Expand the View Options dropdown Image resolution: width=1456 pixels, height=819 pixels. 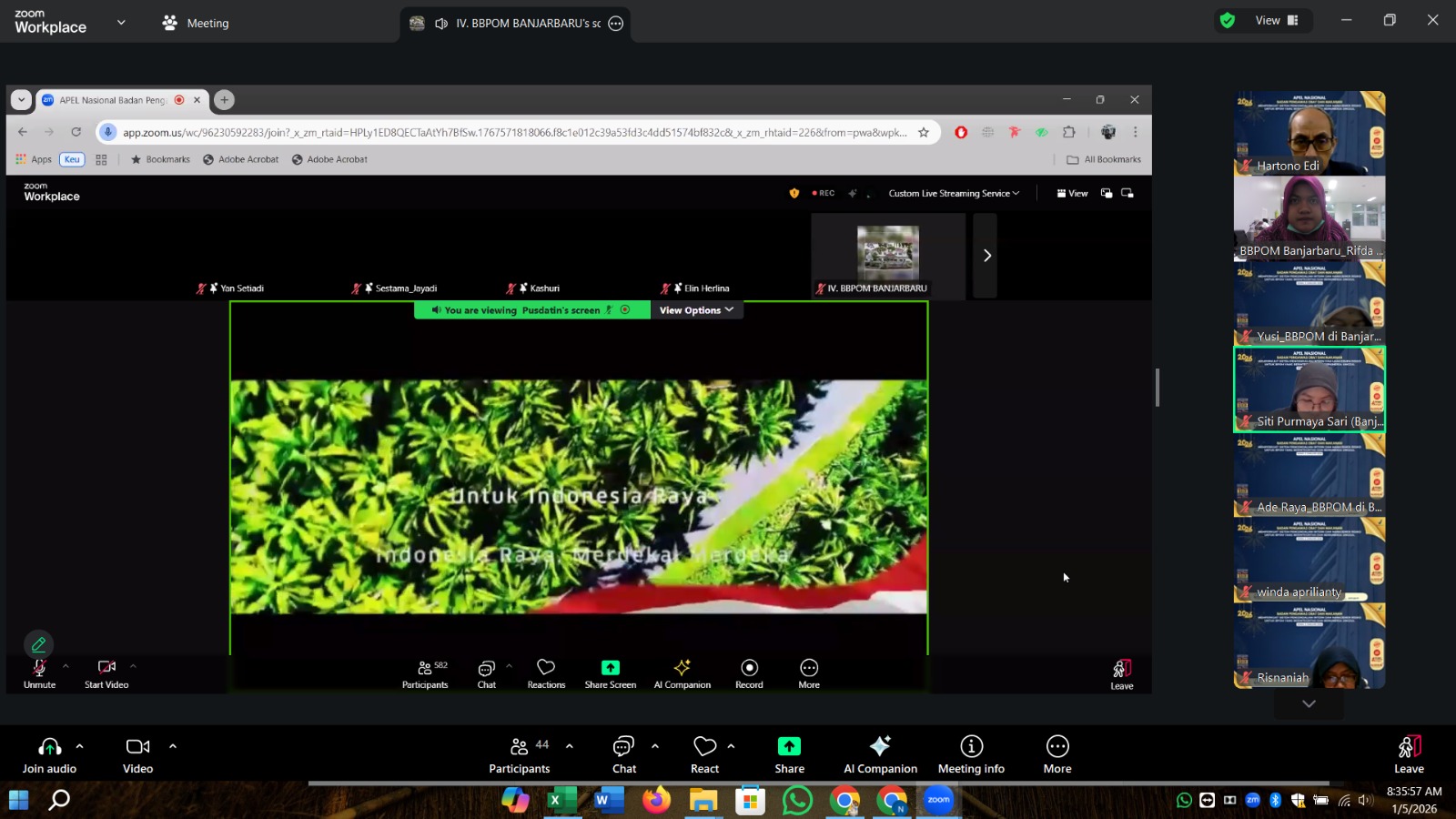[x=696, y=310]
